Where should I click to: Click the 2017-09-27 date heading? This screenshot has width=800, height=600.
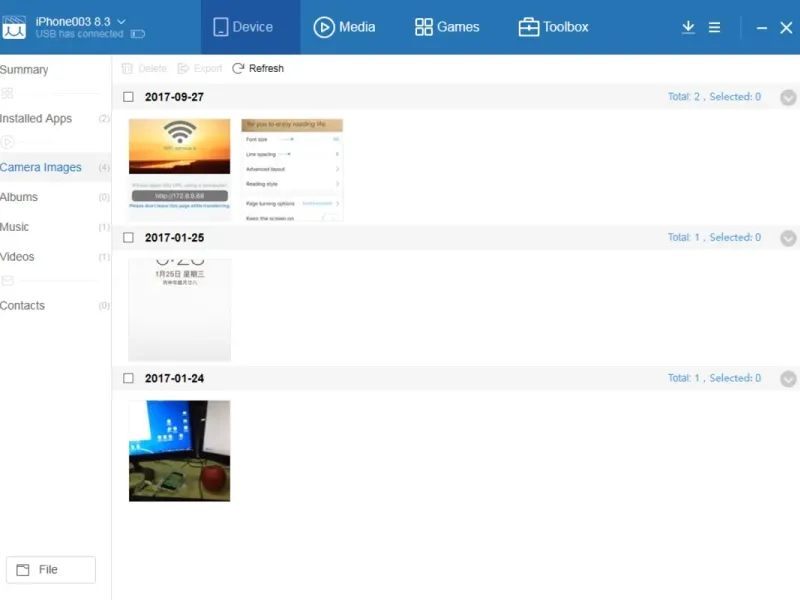pyautogui.click(x=174, y=97)
